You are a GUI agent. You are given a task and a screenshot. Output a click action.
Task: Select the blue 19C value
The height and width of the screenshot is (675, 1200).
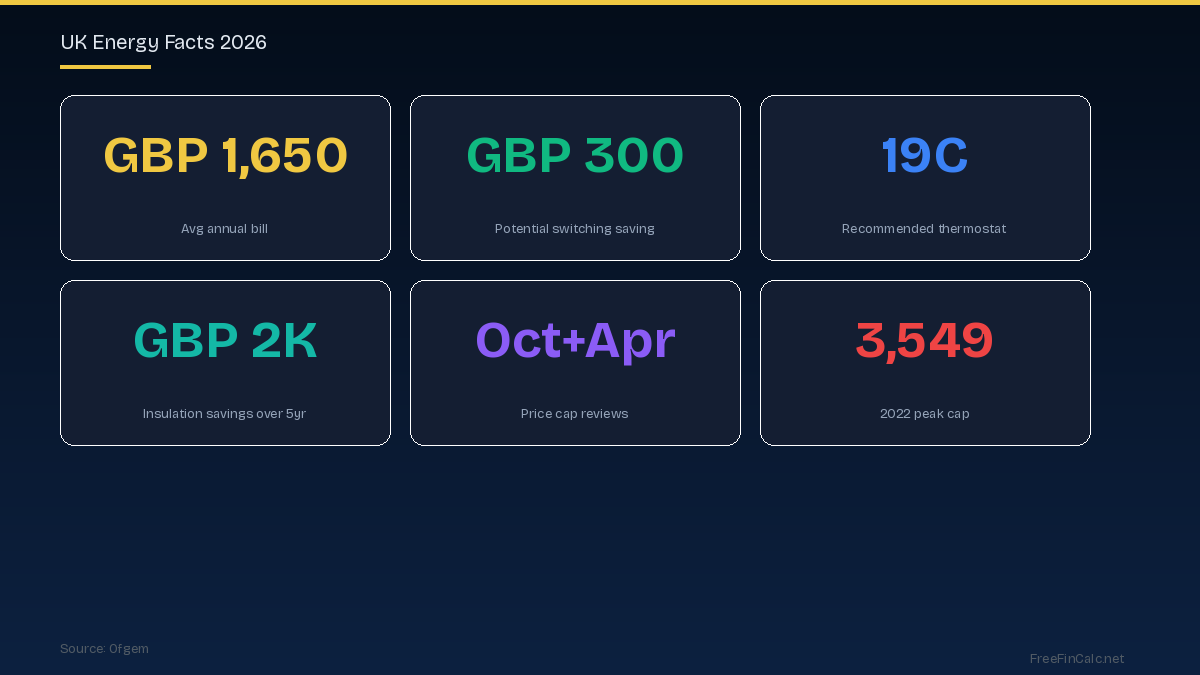(925, 156)
